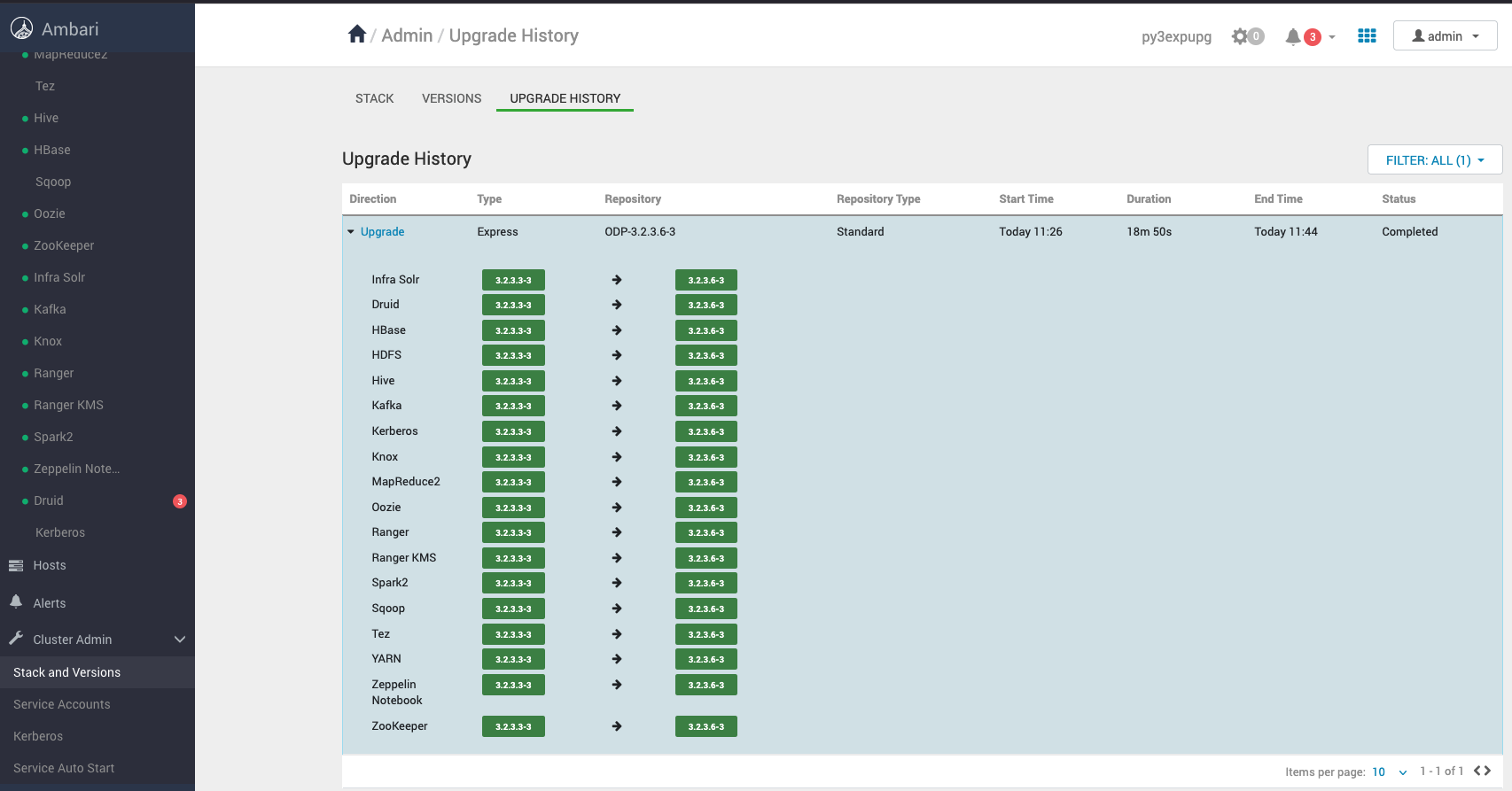Switch to the VERSIONS tab
The image size is (1512, 791).
pos(452,98)
